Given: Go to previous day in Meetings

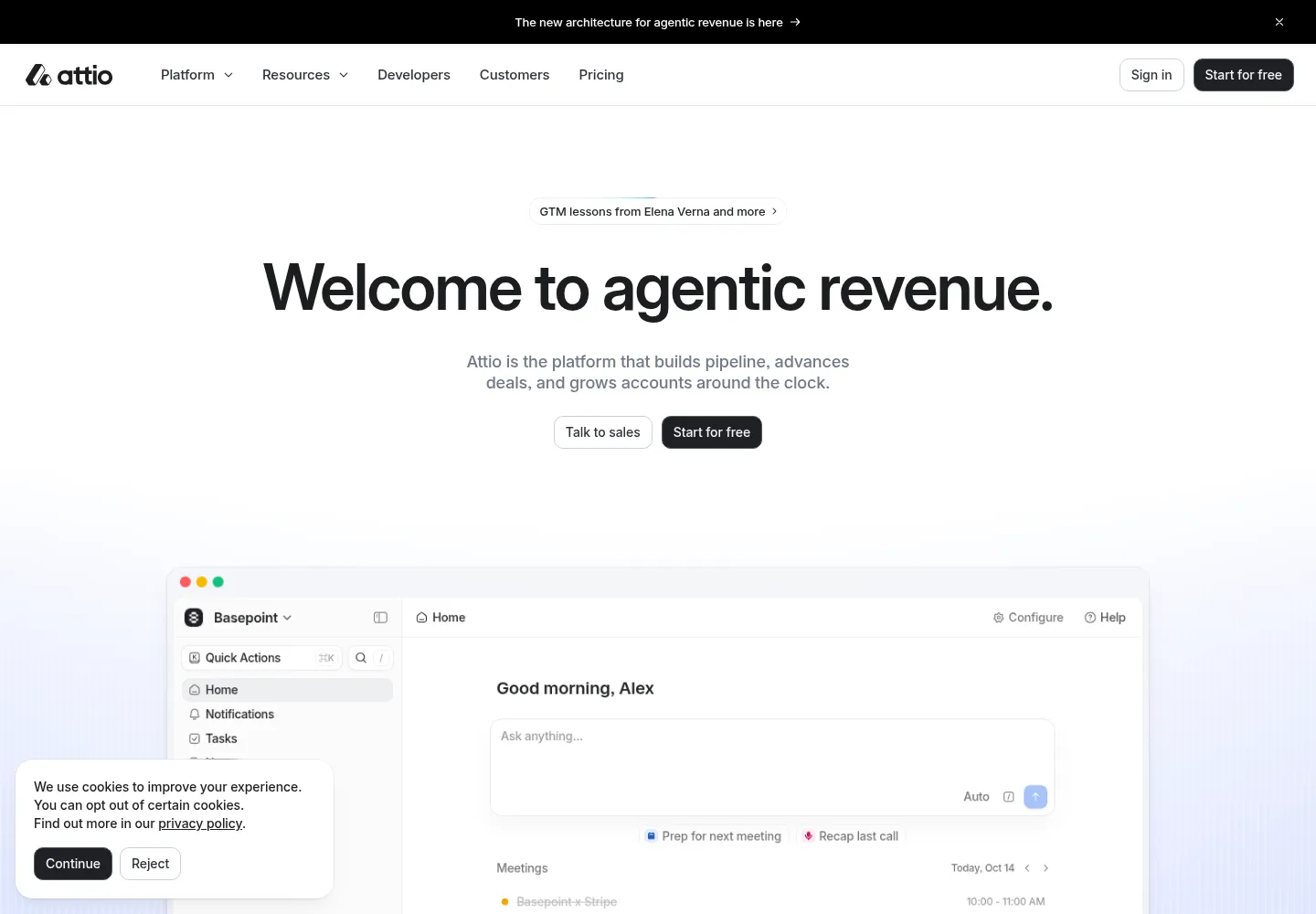Looking at the screenshot, I should click(x=1027, y=868).
